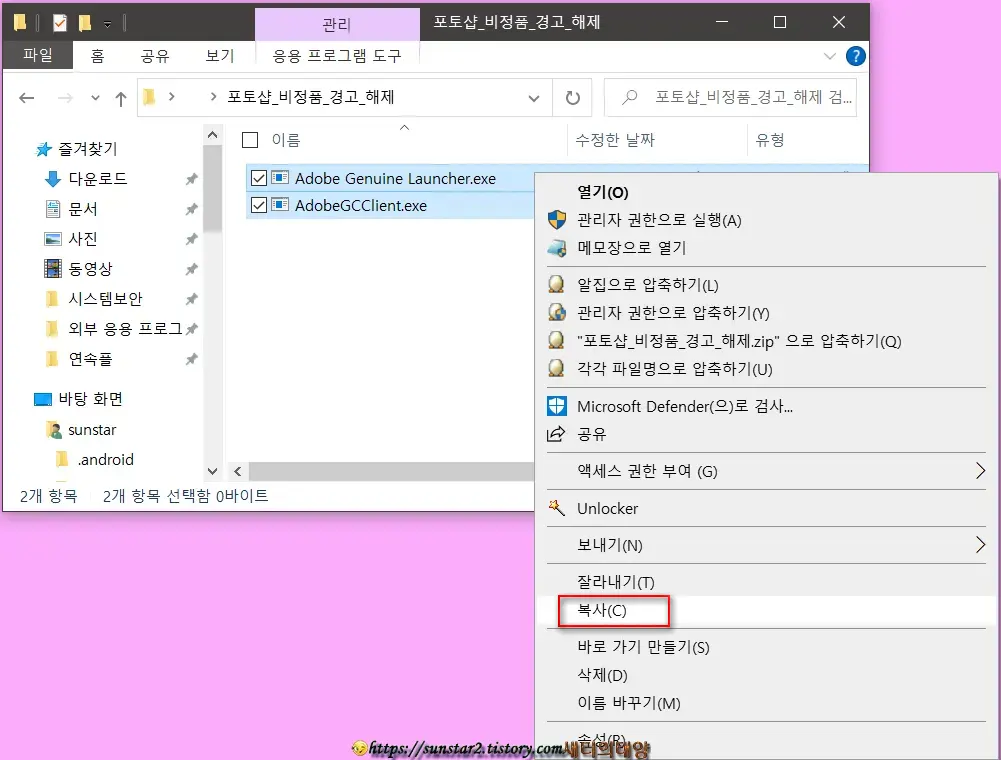This screenshot has width=1001, height=760.
Task: Open the address bar dropdown arrow
Action: pos(533,98)
